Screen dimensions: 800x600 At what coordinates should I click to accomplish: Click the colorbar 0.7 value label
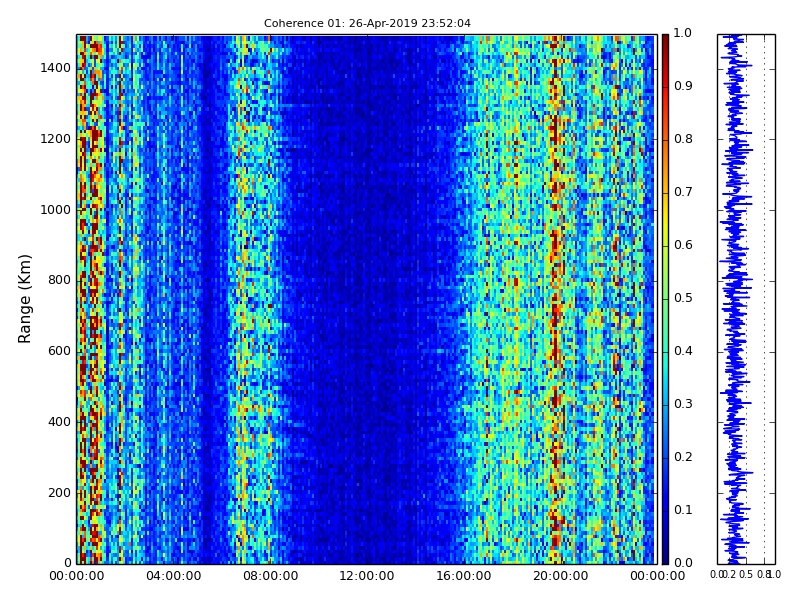point(683,192)
